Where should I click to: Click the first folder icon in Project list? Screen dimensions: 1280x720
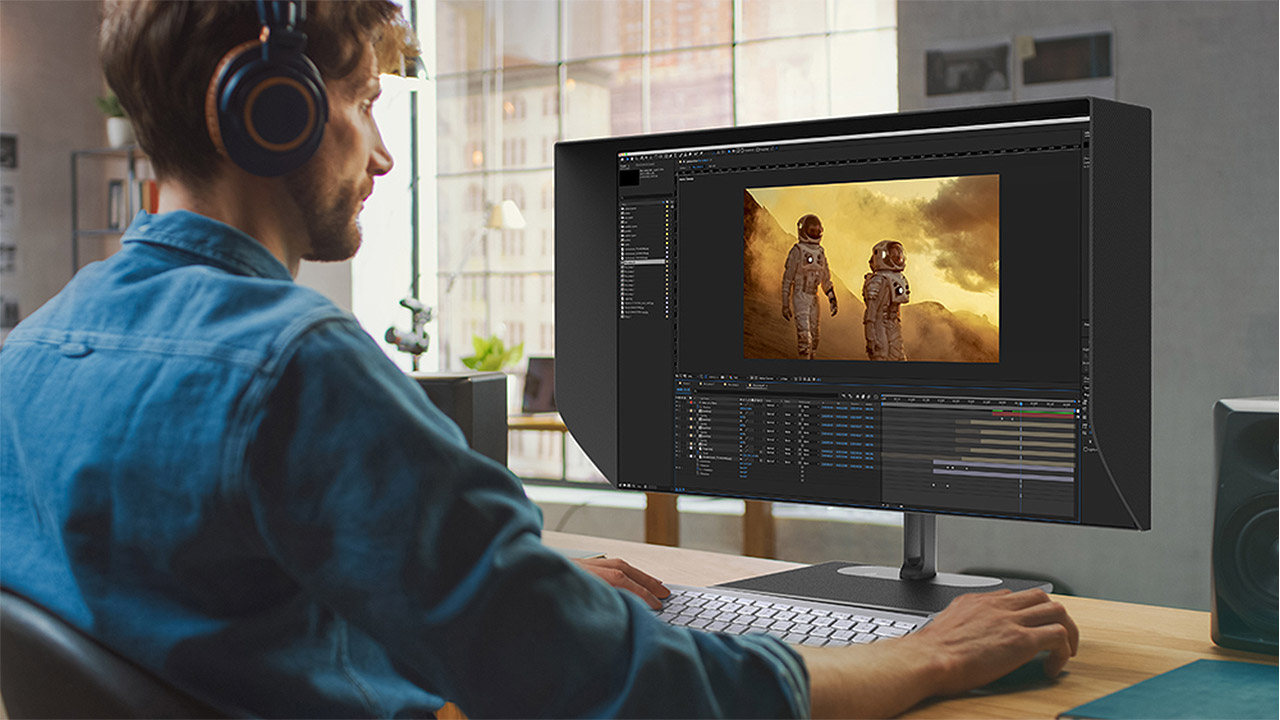pyautogui.click(x=624, y=209)
